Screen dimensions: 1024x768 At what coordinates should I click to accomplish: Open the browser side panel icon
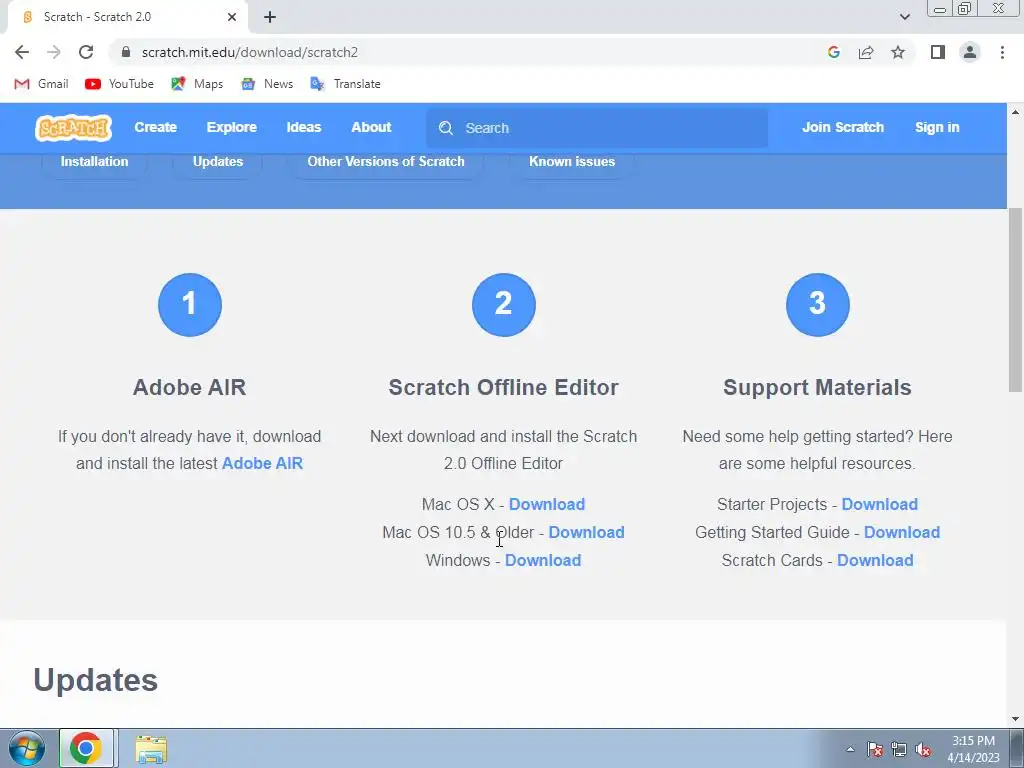[x=938, y=52]
